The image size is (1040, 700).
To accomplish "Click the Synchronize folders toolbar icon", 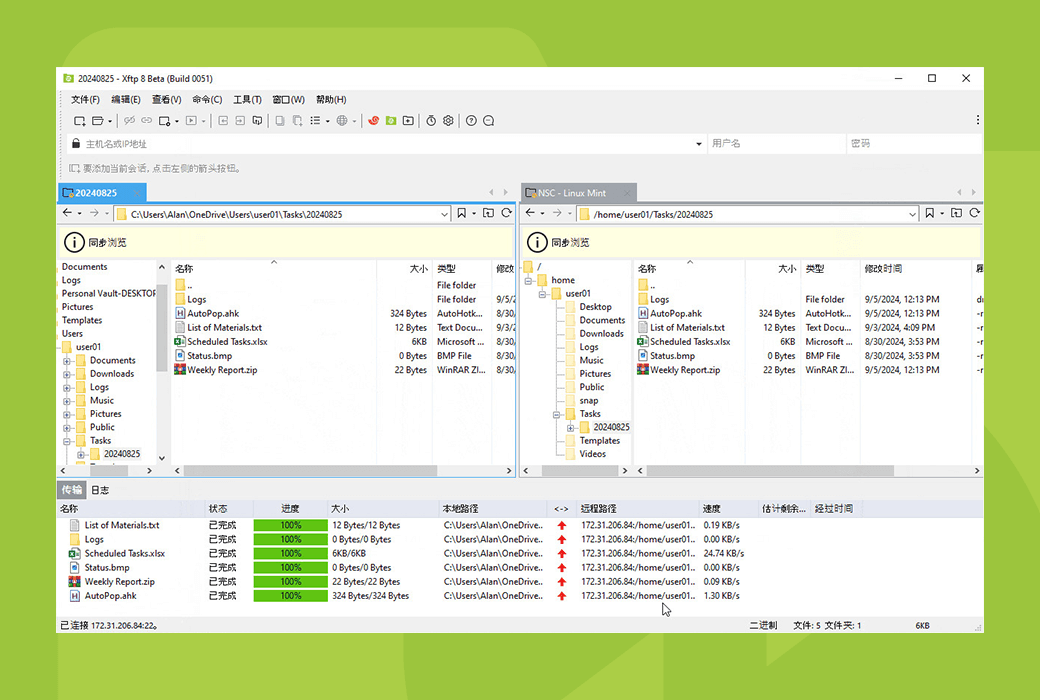I will click(x=257, y=121).
